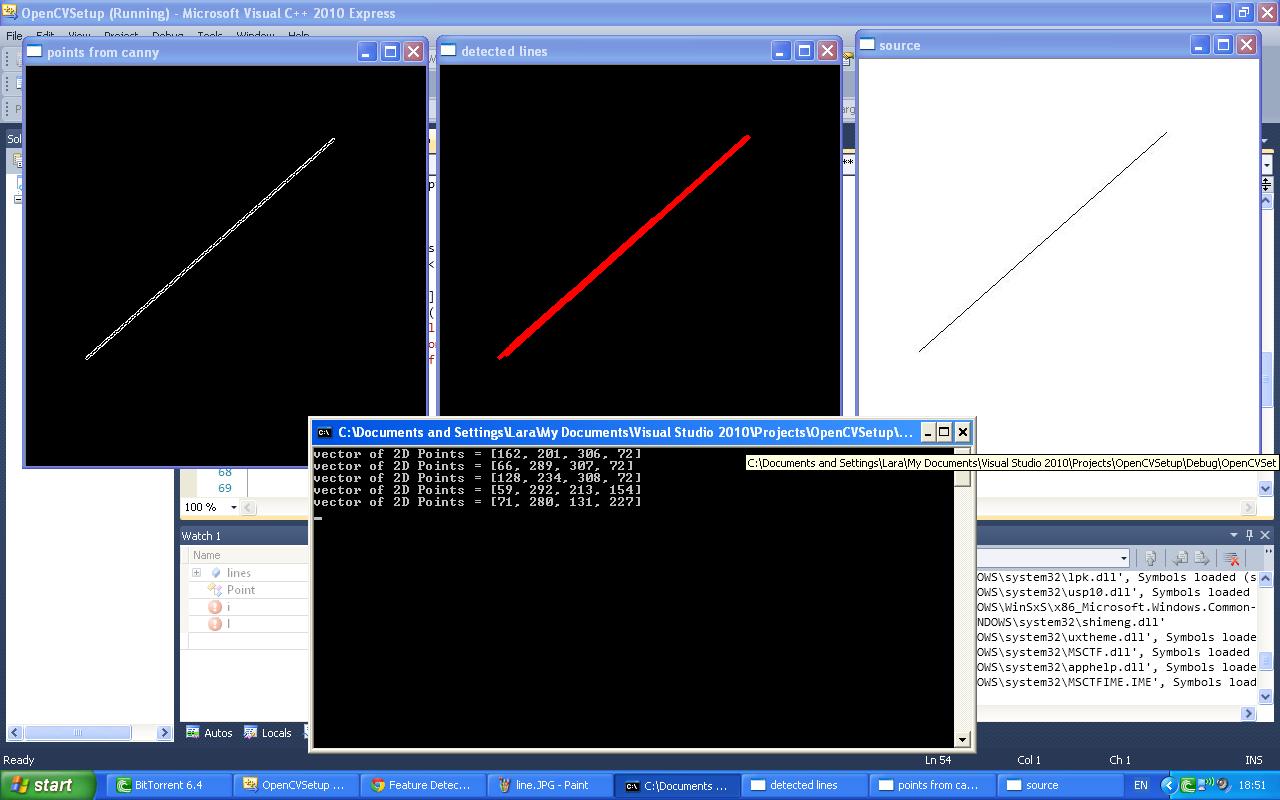Click the red line in detected lines window
The image size is (1280, 800).
pyautogui.click(x=625, y=246)
